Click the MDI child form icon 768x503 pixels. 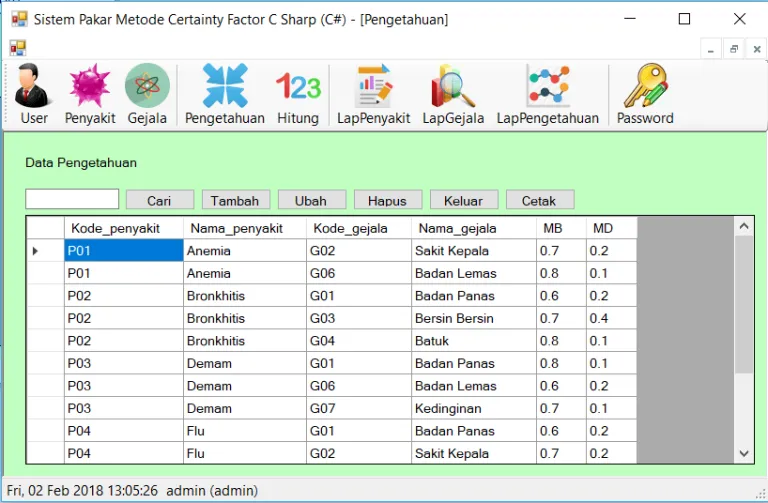pyautogui.click(x=17, y=48)
